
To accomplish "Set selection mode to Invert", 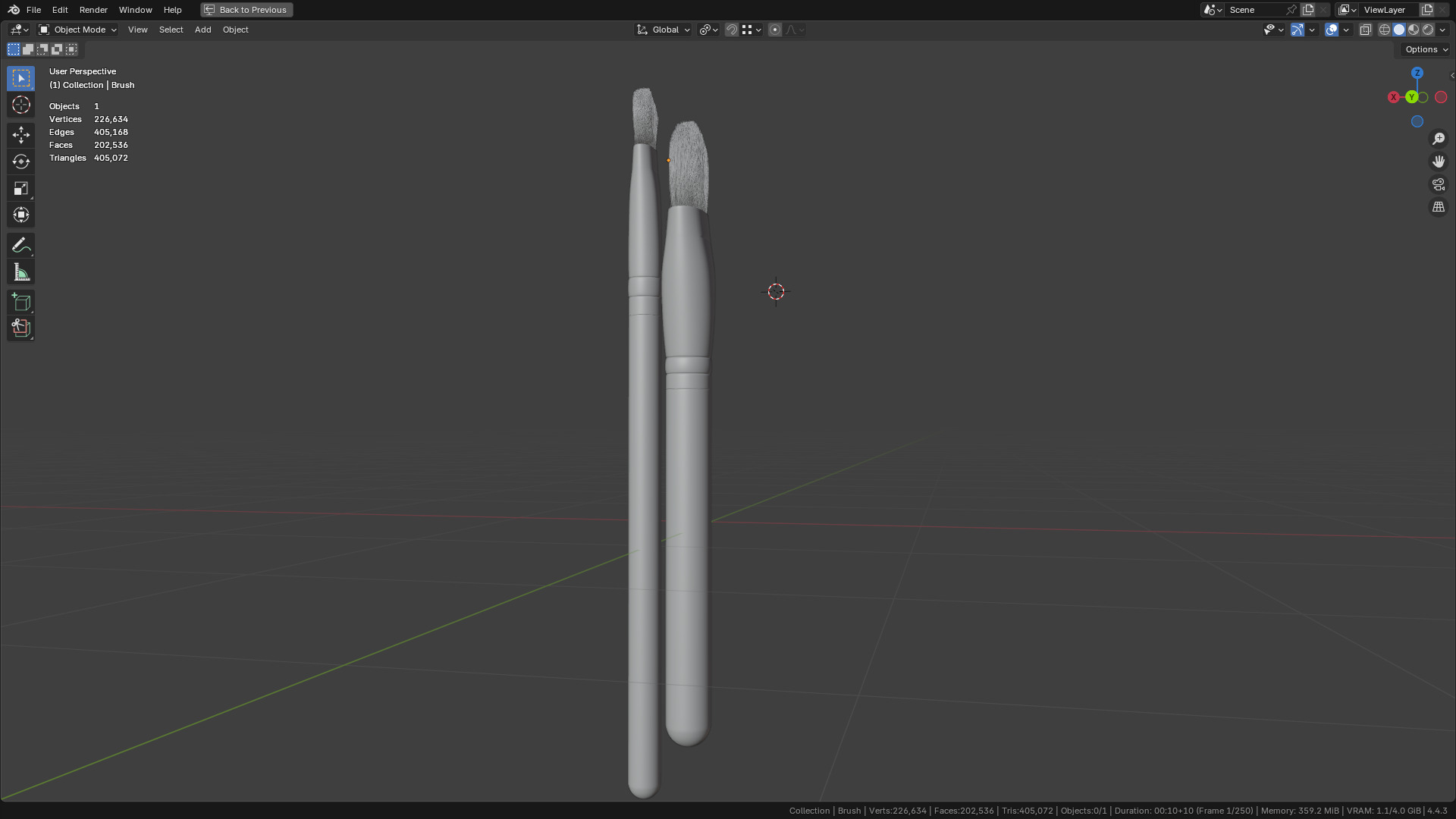I will (x=57, y=49).
